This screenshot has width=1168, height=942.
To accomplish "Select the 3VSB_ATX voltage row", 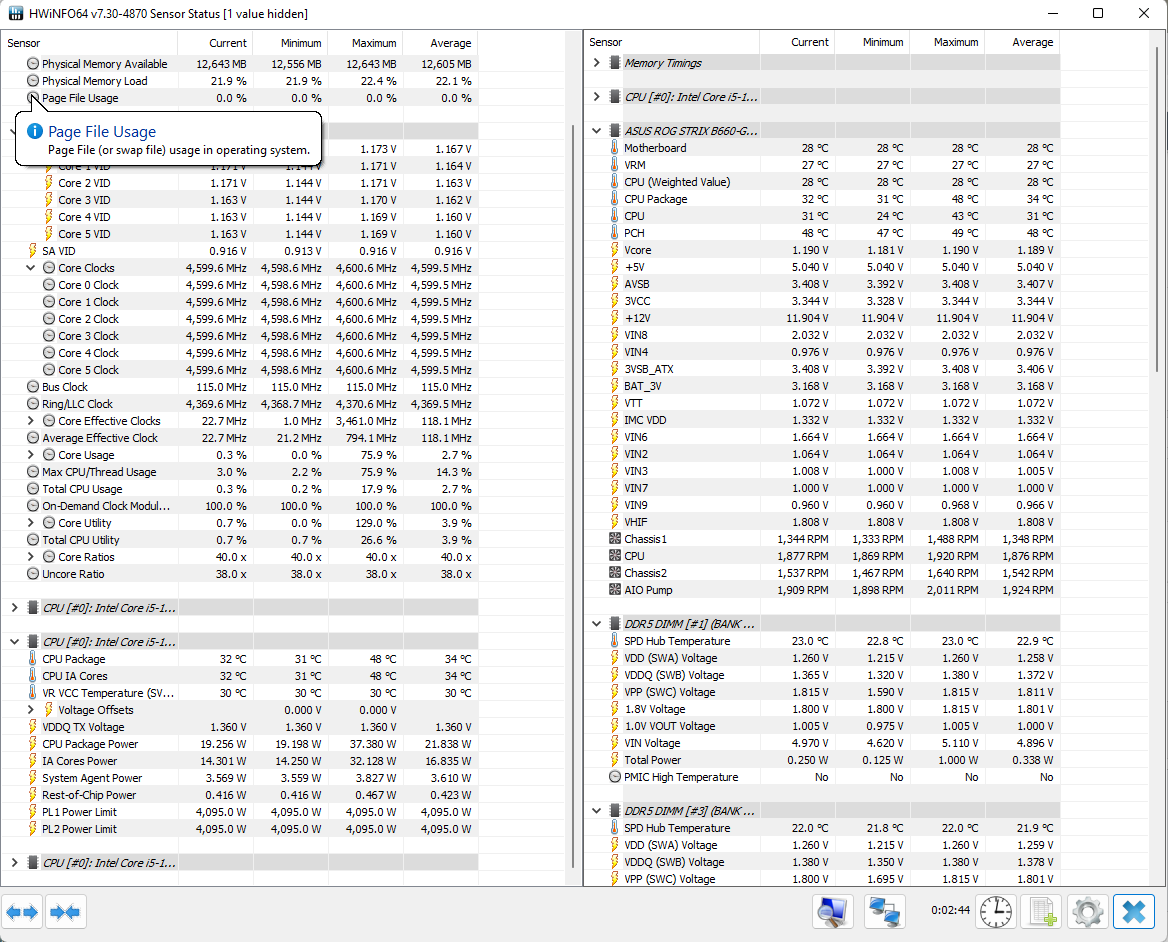I will click(822, 369).
